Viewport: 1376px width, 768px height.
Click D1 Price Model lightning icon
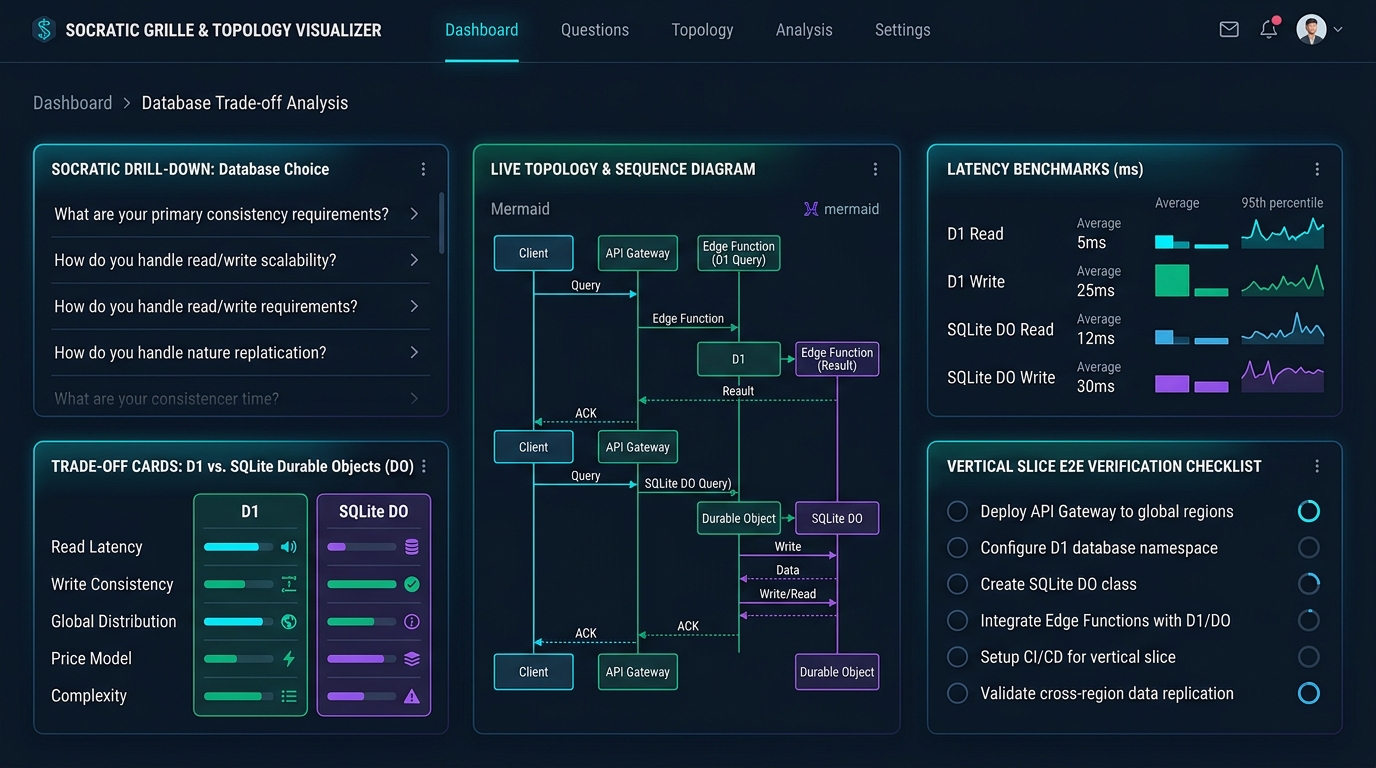tap(289, 658)
